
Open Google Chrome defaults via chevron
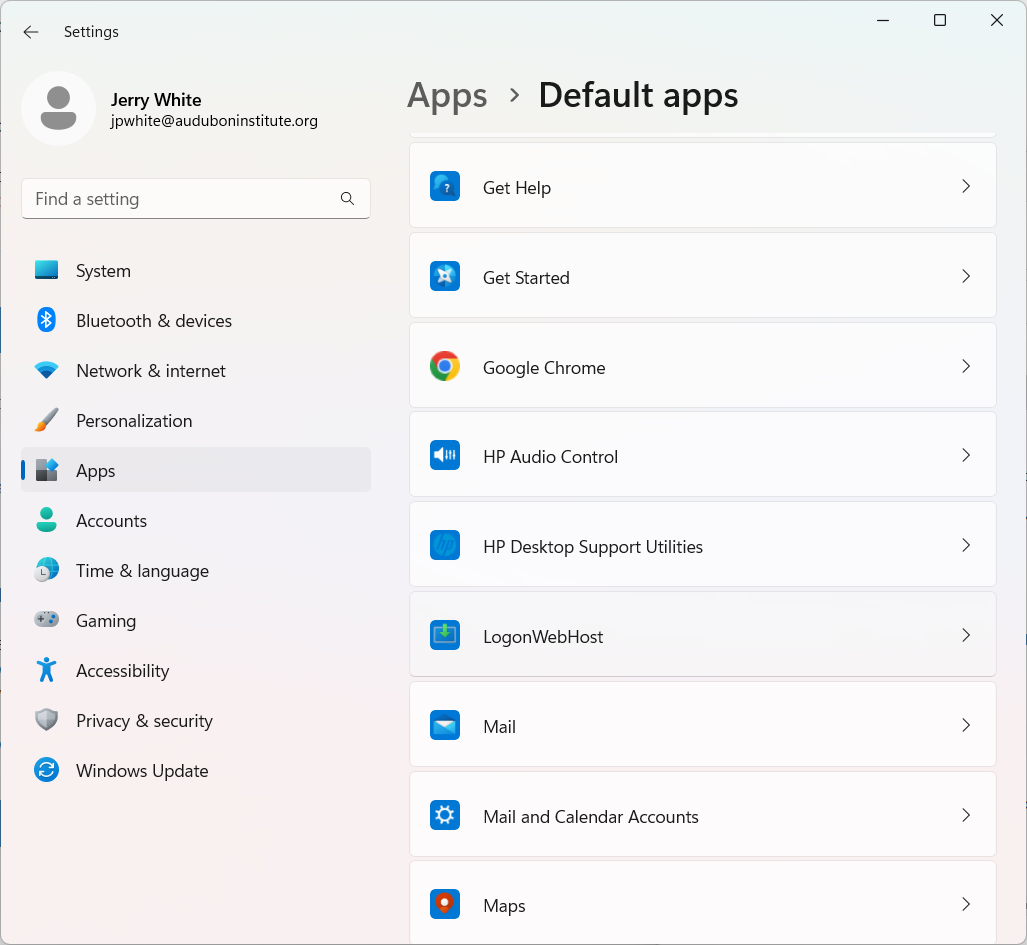click(966, 366)
